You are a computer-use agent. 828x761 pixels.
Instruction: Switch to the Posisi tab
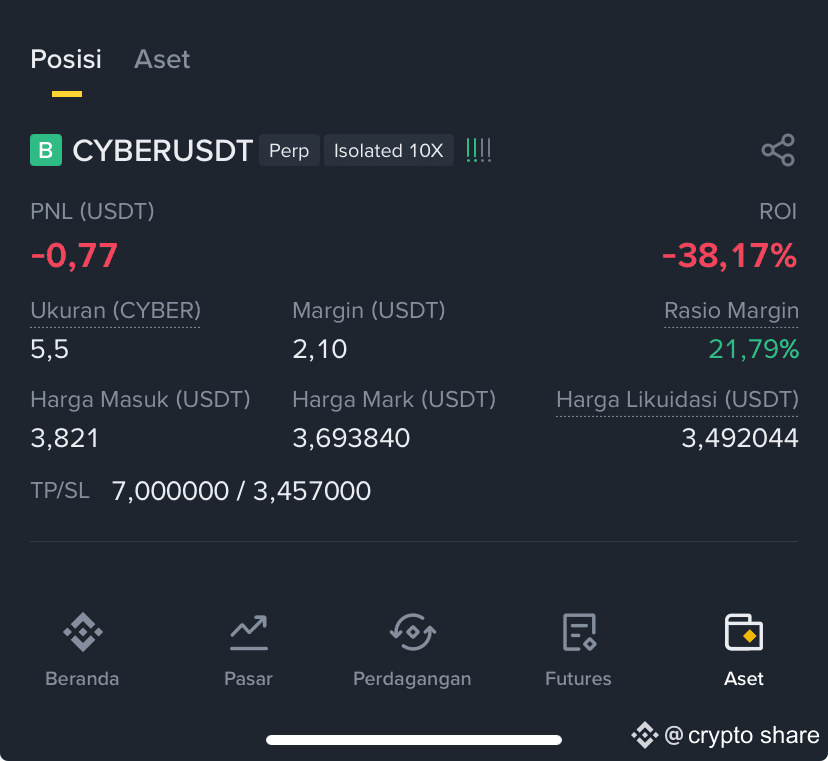pos(66,59)
